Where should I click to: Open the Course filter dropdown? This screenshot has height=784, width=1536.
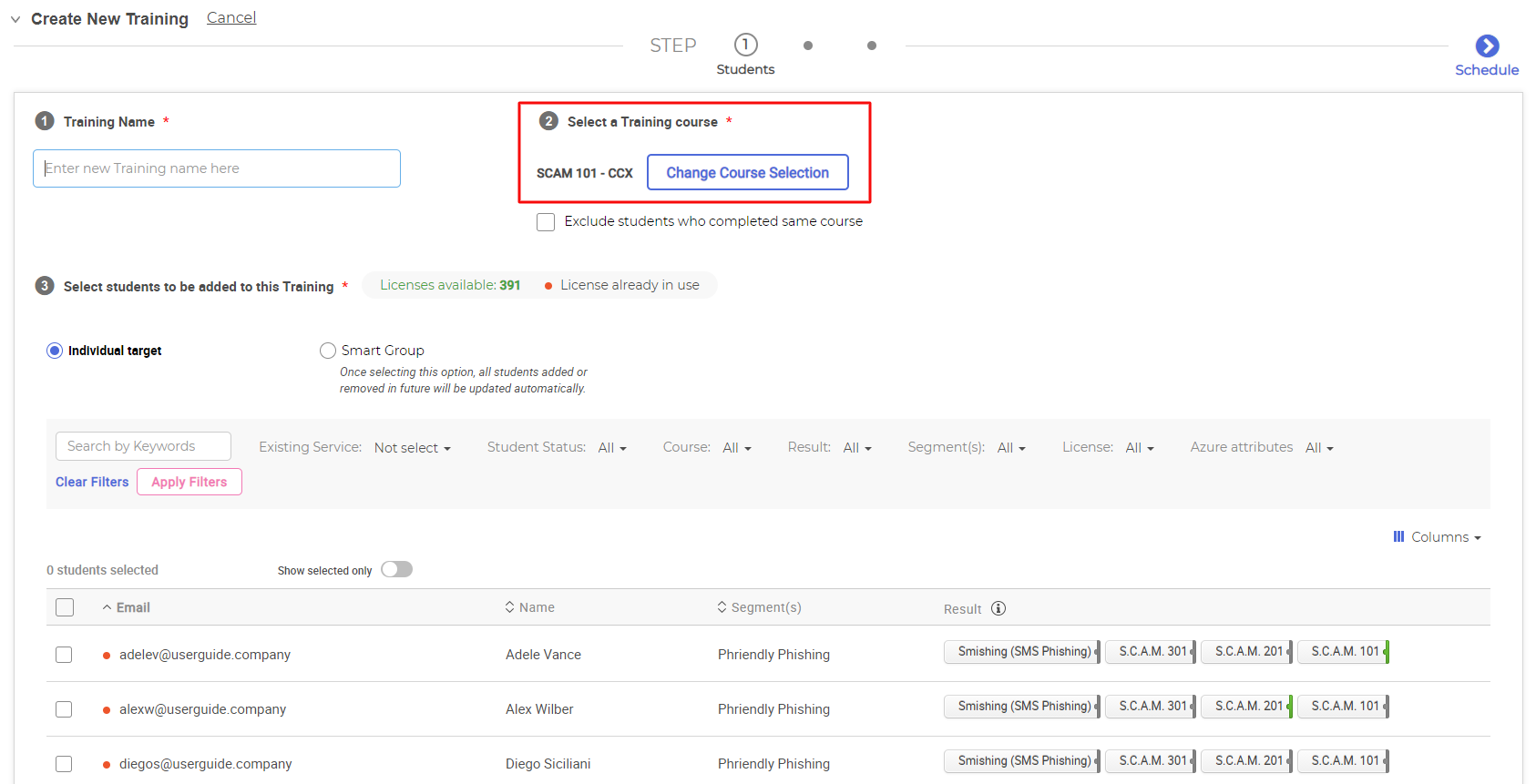pos(737,448)
